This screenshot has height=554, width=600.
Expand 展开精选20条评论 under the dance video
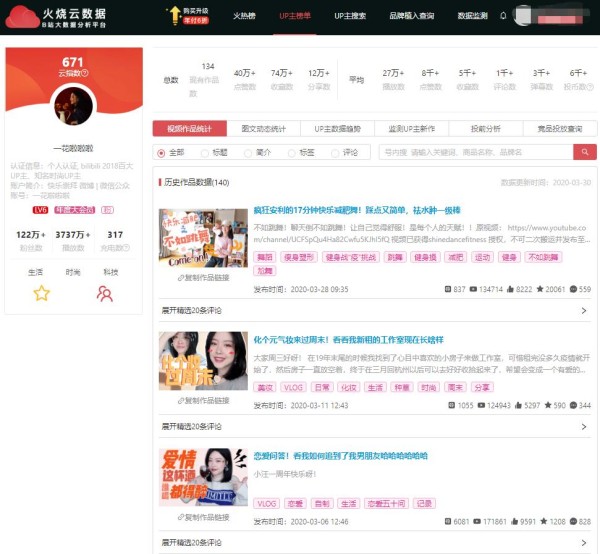pyautogui.click(x=375, y=310)
